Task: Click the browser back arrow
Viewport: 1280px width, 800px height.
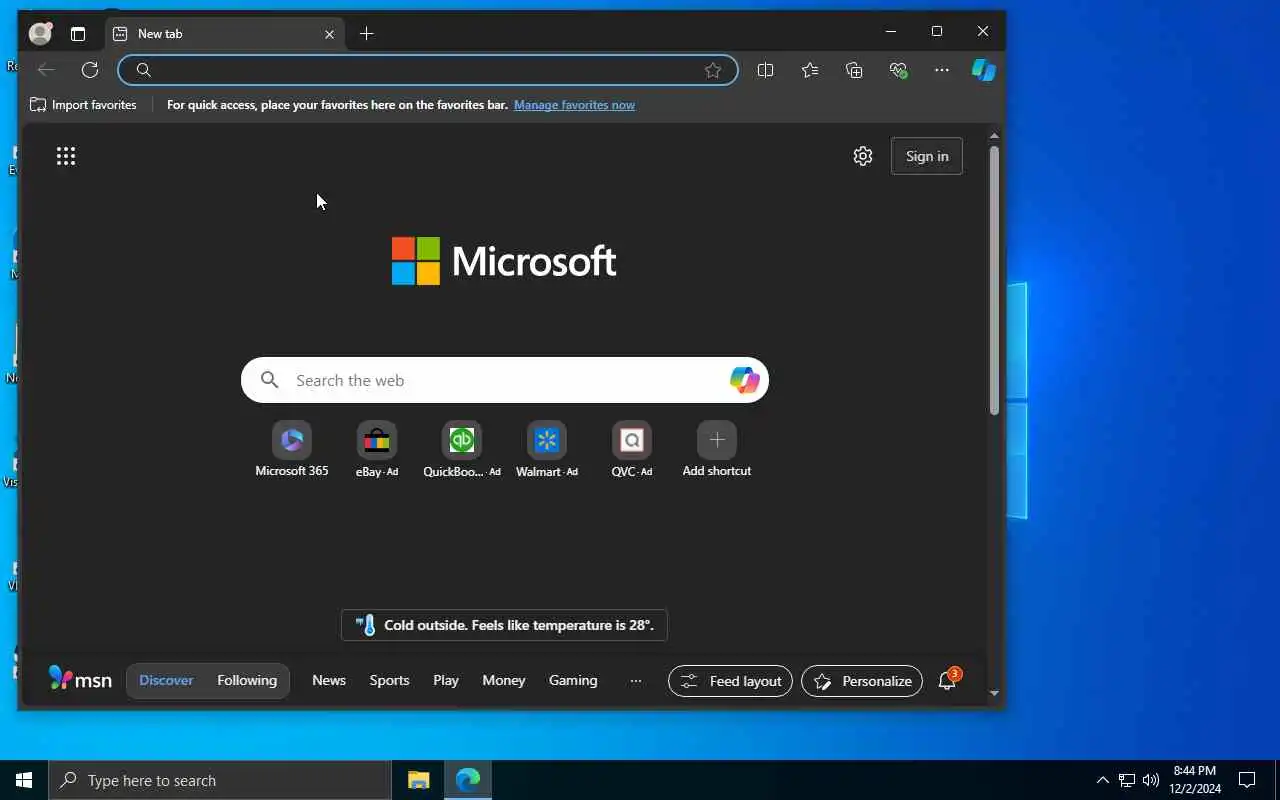Action: (x=46, y=70)
